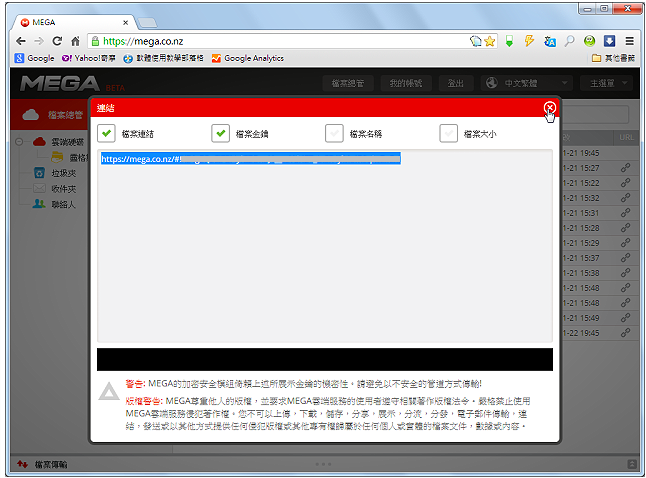This screenshot has width=646, height=478.
Task: Uncheck the file link checkbox
Action: tap(106, 134)
